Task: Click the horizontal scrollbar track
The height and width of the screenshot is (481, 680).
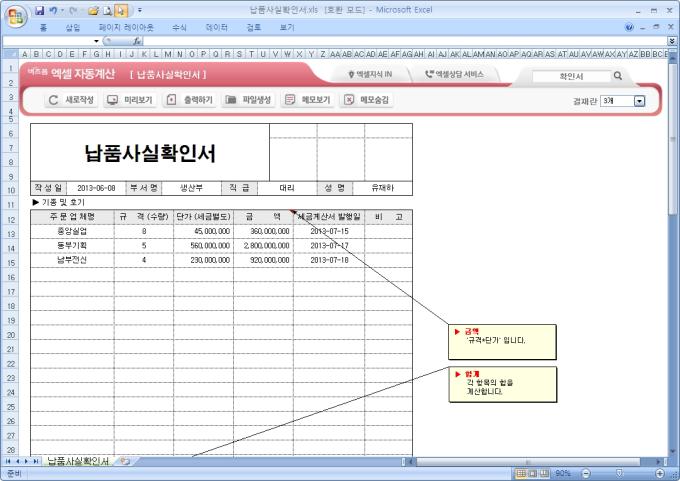Action: click(536, 461)
